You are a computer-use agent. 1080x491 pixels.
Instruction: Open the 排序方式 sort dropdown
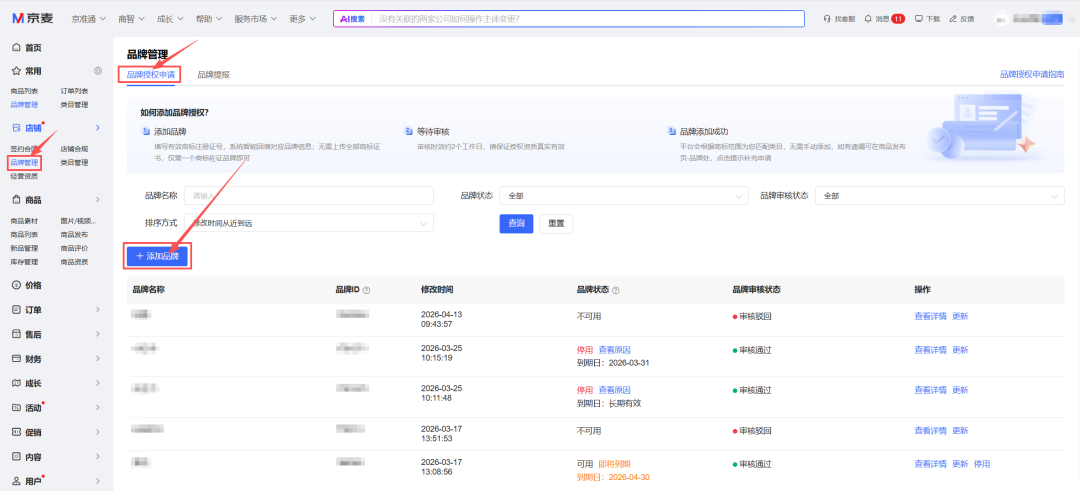309,223
